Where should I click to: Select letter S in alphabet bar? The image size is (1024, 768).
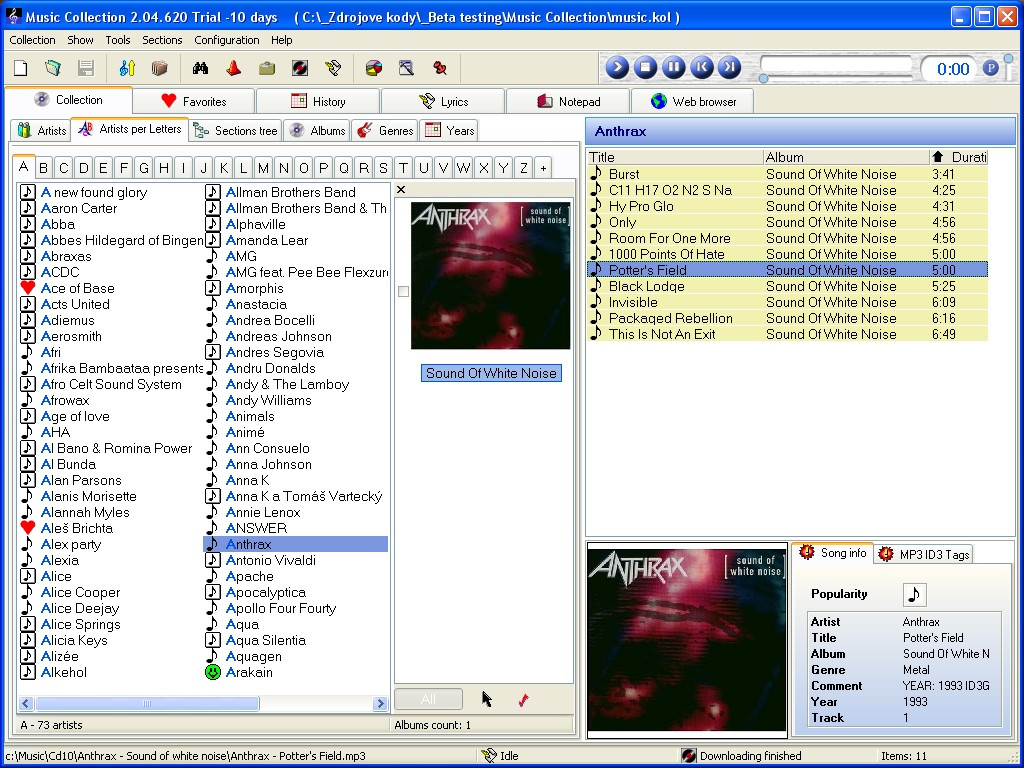click(x=383, y=168)
